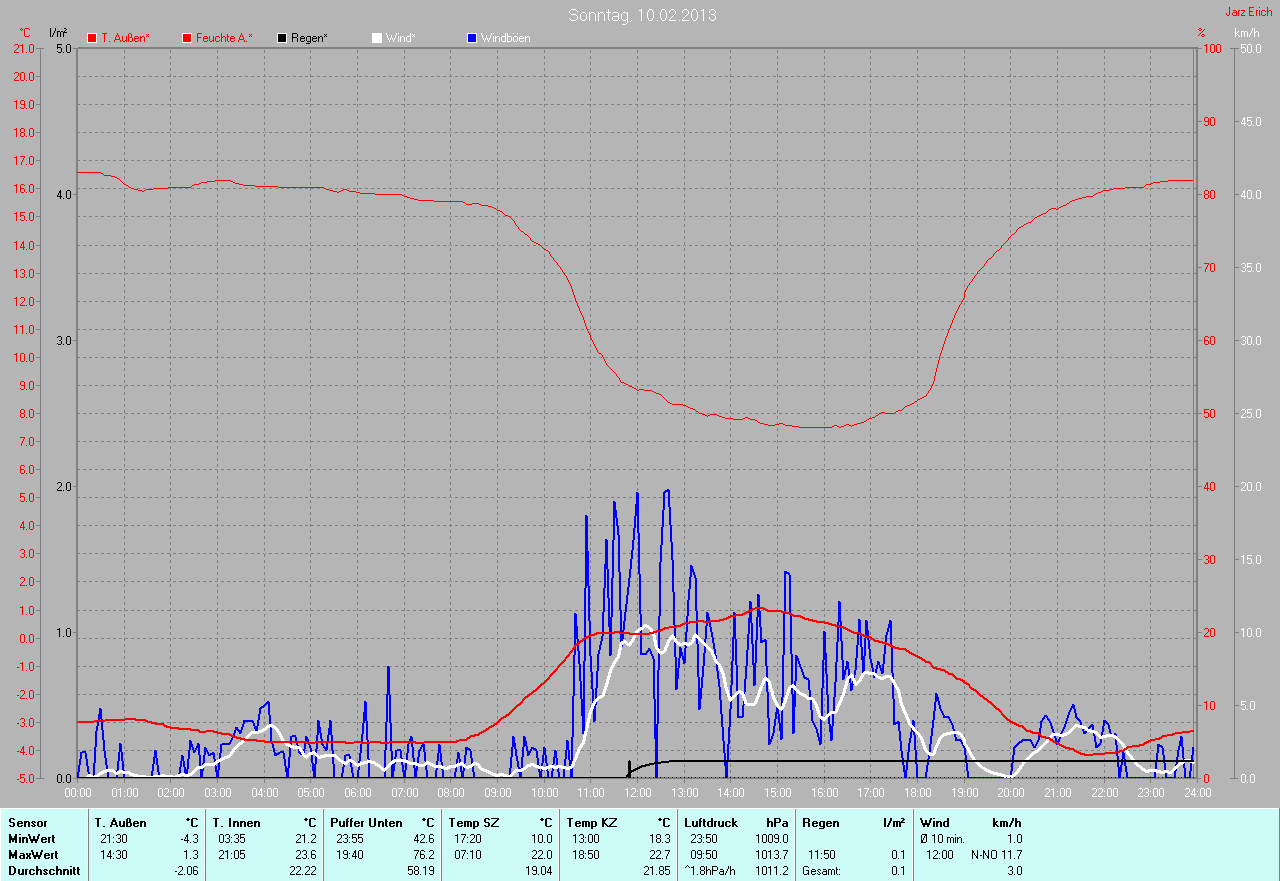Click the red T. Außen legend swatch
This screenshot has width=1280, height=881.
[x=93, y=38]
